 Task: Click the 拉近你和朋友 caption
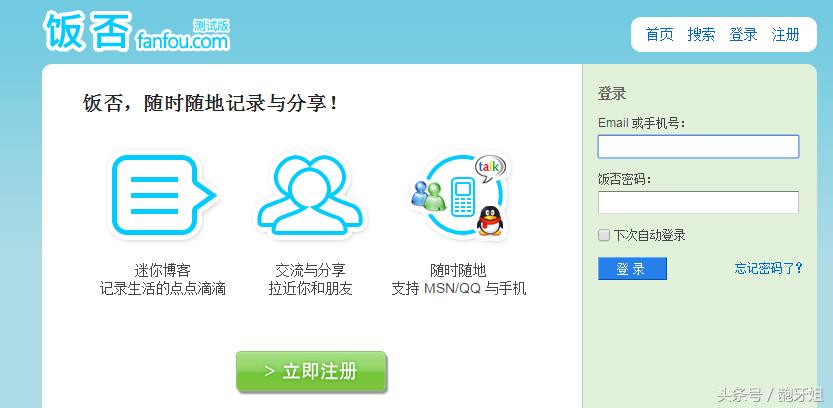tap(310, 288)
